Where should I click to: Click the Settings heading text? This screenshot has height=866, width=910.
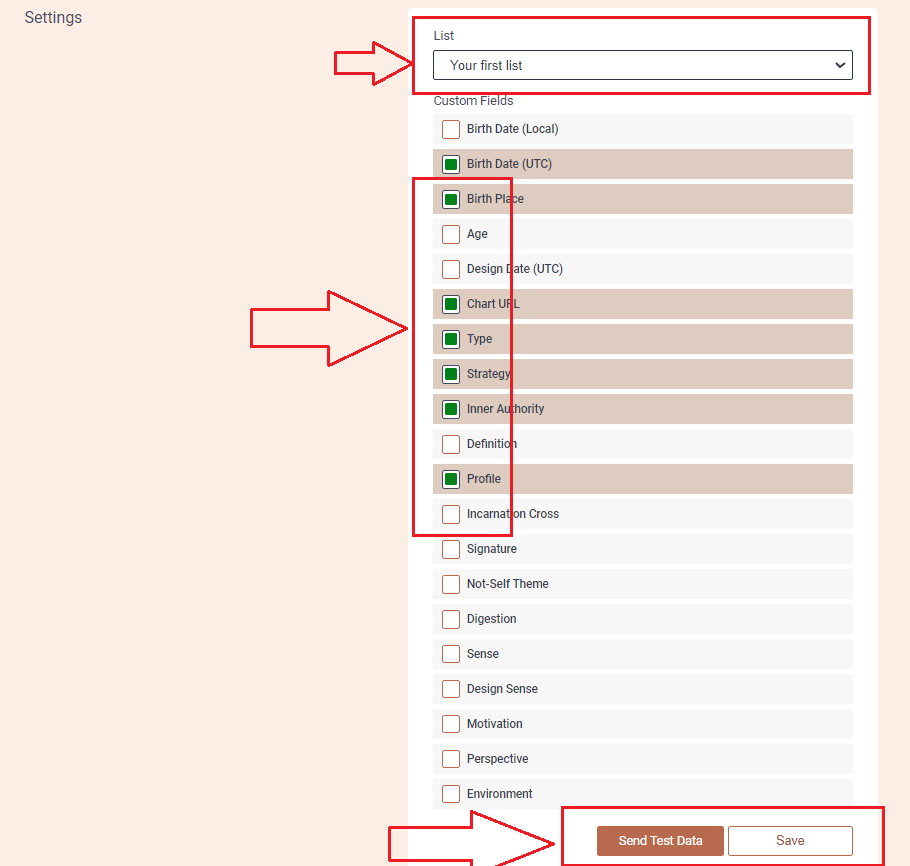[x=53, y=17]
